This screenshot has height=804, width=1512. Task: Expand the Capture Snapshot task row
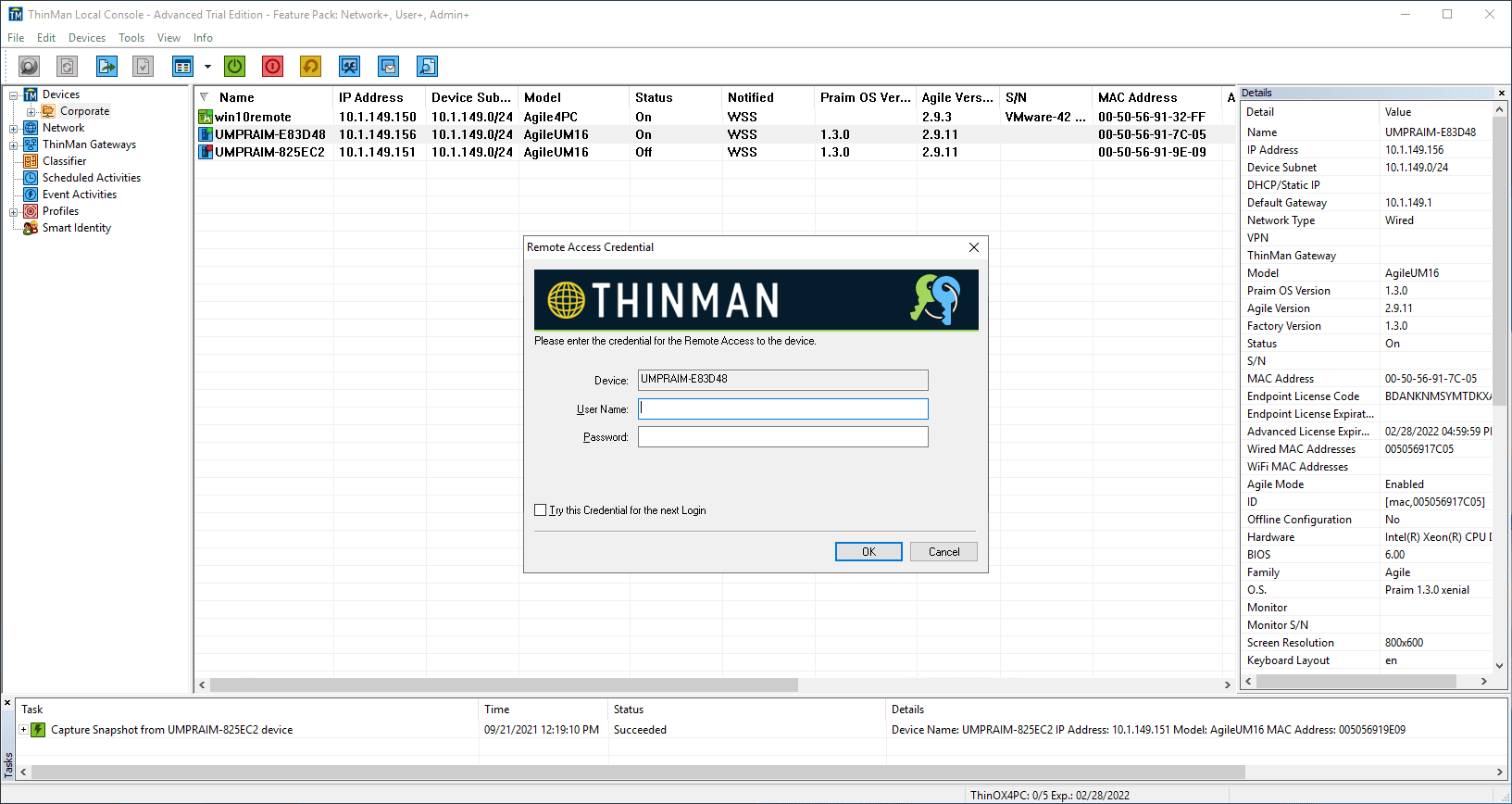(x=23, y=730)
